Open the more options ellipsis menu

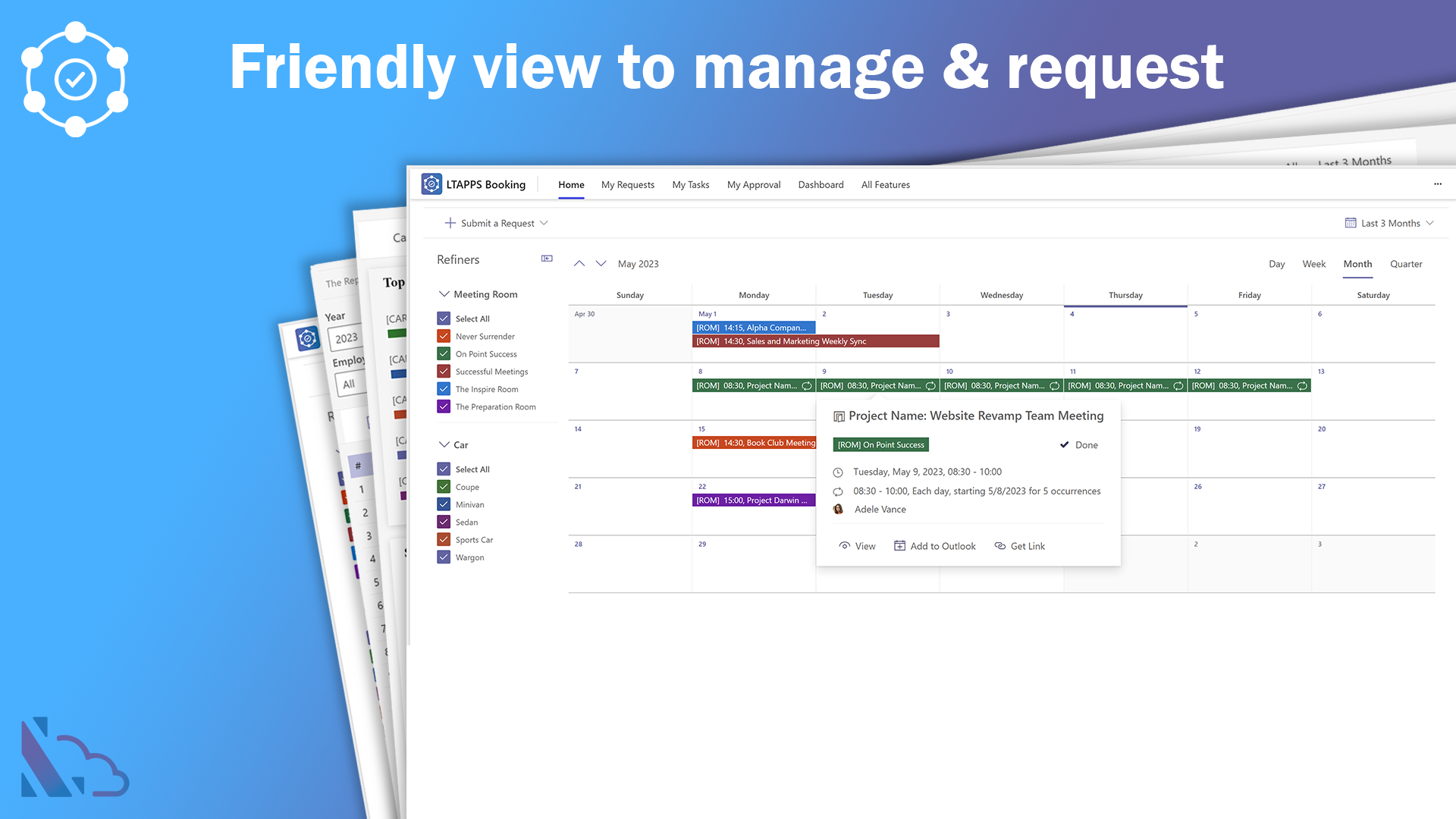(1437, 184)
